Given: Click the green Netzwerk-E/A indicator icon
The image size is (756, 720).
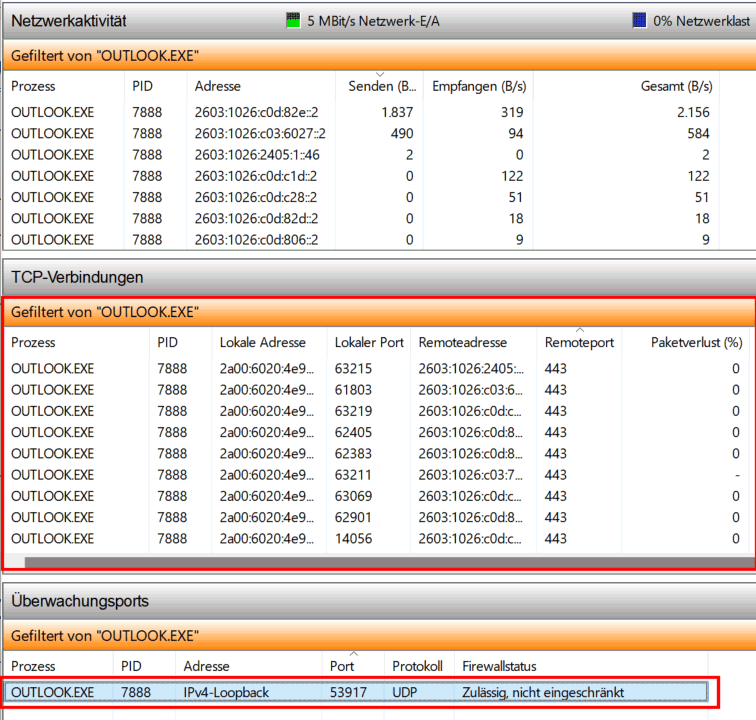Looking at the screenshot, I should 293,20.
